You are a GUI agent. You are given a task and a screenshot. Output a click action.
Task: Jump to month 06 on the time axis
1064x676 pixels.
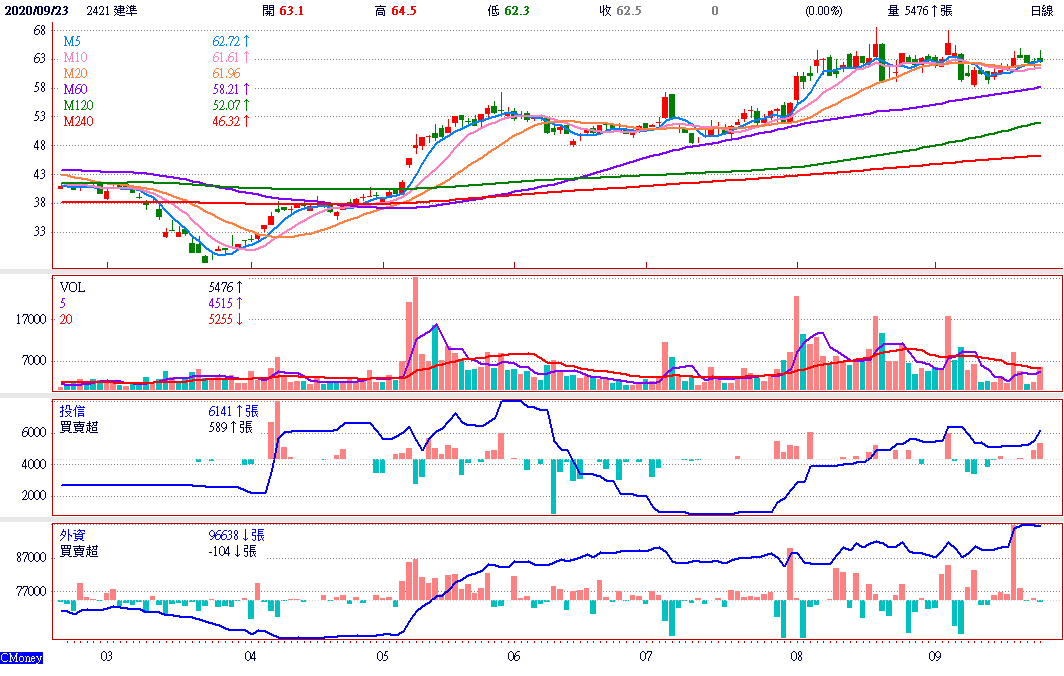(513, 657)
